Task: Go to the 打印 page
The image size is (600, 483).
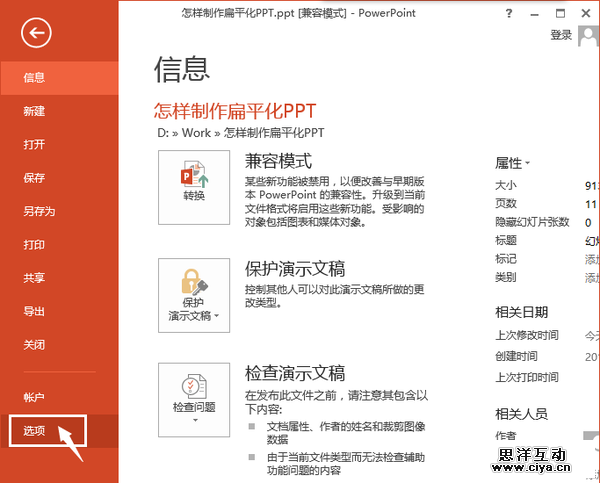Action: click(34, 244)
